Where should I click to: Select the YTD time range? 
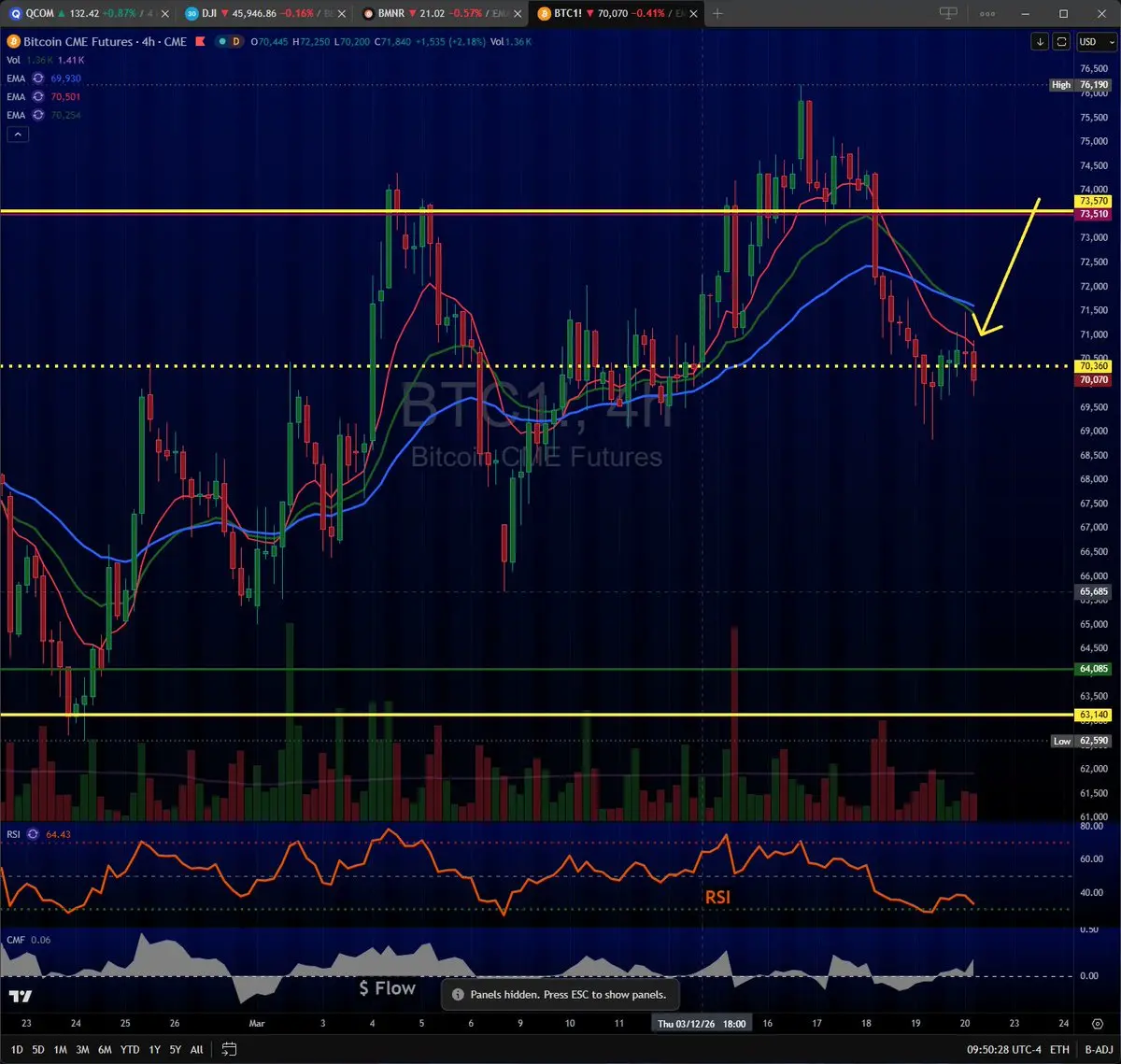coord(130,1050)
